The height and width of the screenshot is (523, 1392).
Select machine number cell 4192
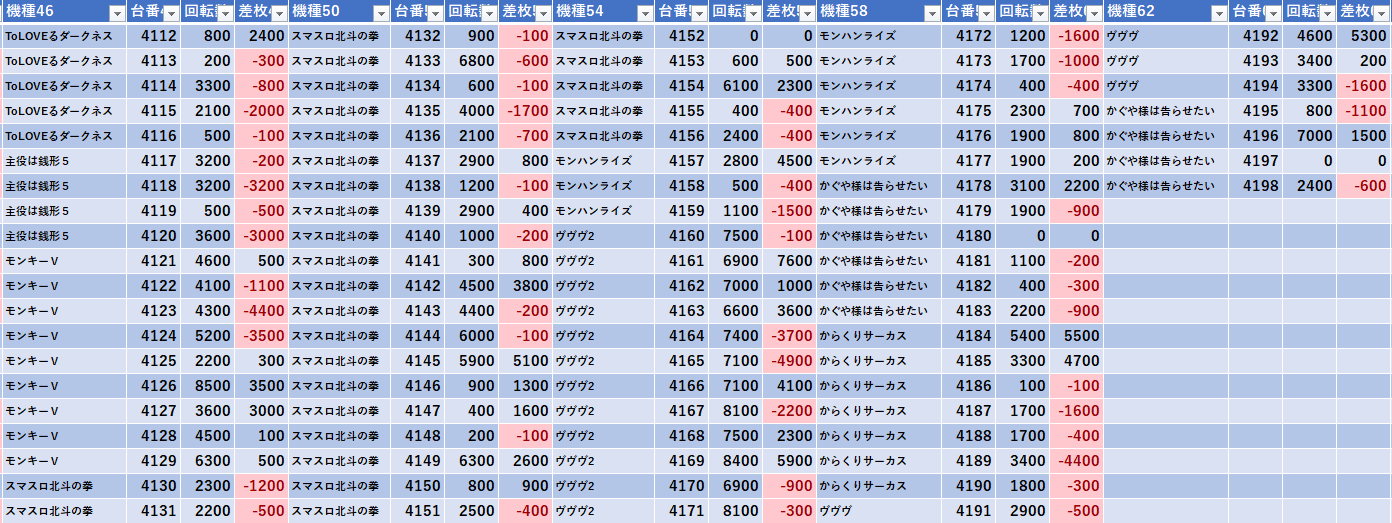tap(1256, 36)
